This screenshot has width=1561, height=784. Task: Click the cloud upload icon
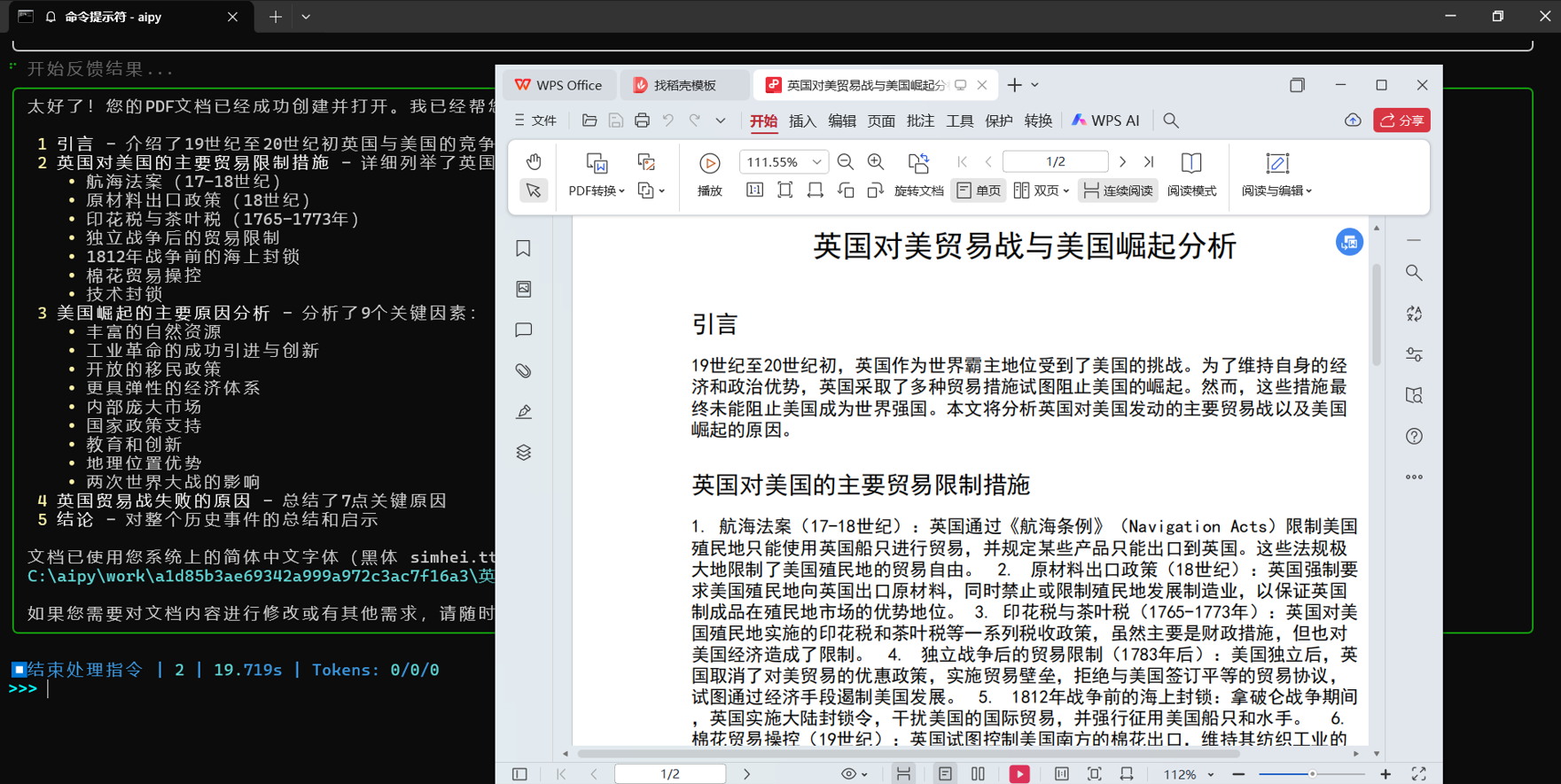click(1353, 120)
